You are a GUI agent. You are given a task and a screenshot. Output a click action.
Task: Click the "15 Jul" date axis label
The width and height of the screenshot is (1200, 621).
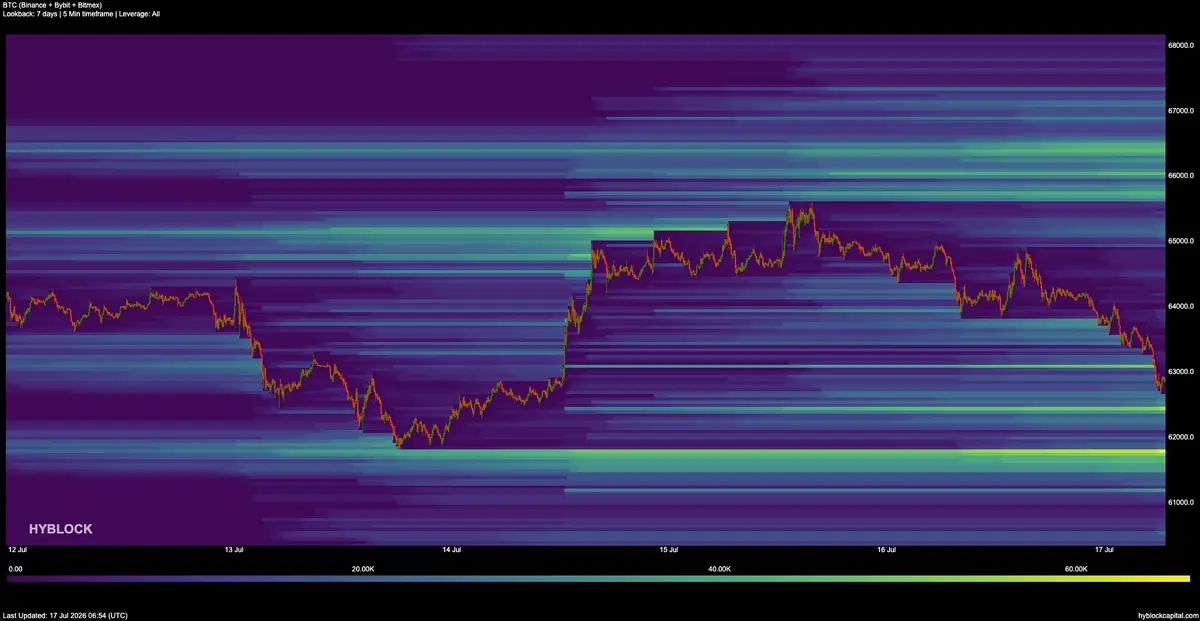tap(669, 550)
